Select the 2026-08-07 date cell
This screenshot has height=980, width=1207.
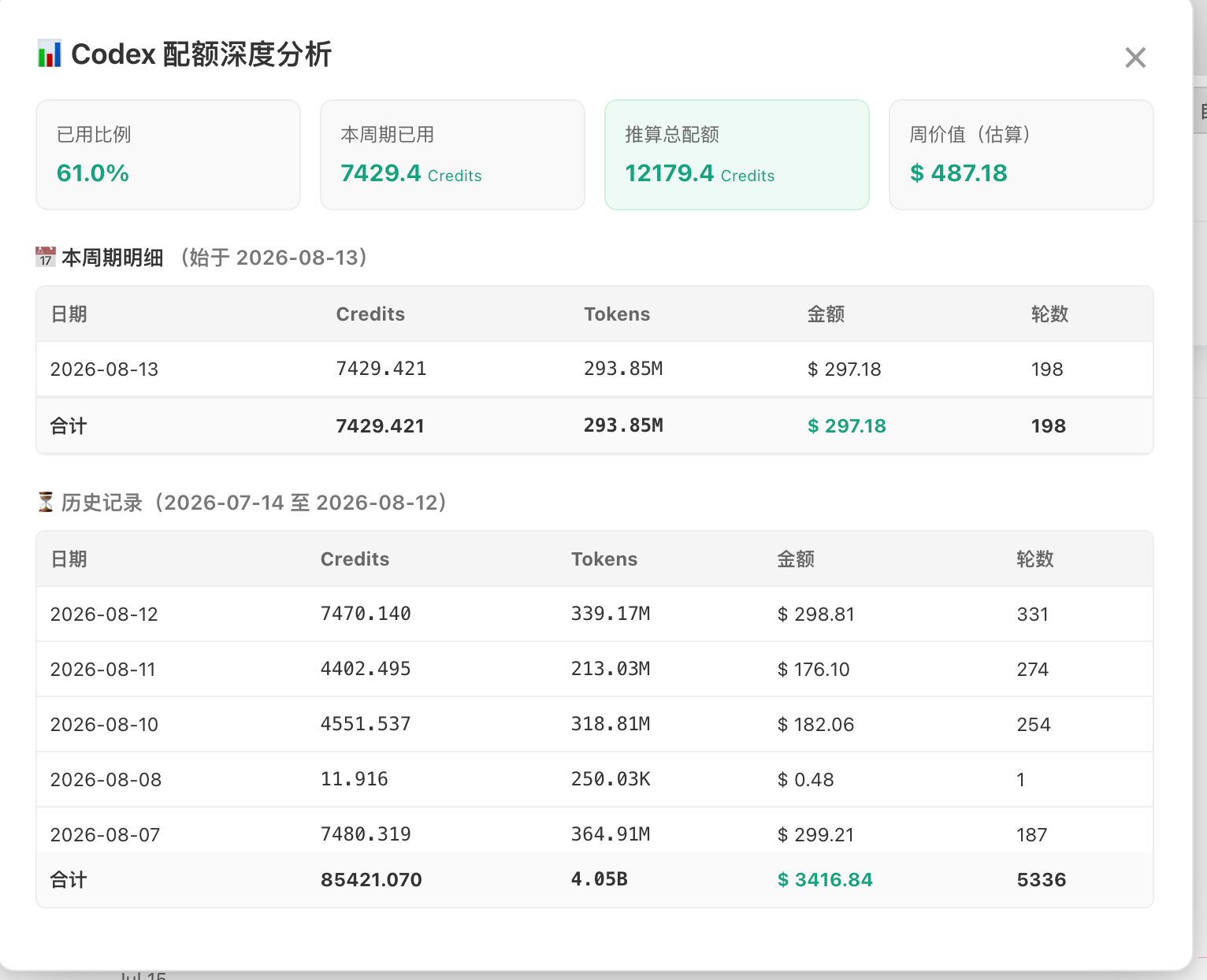[x=105, y=835]
